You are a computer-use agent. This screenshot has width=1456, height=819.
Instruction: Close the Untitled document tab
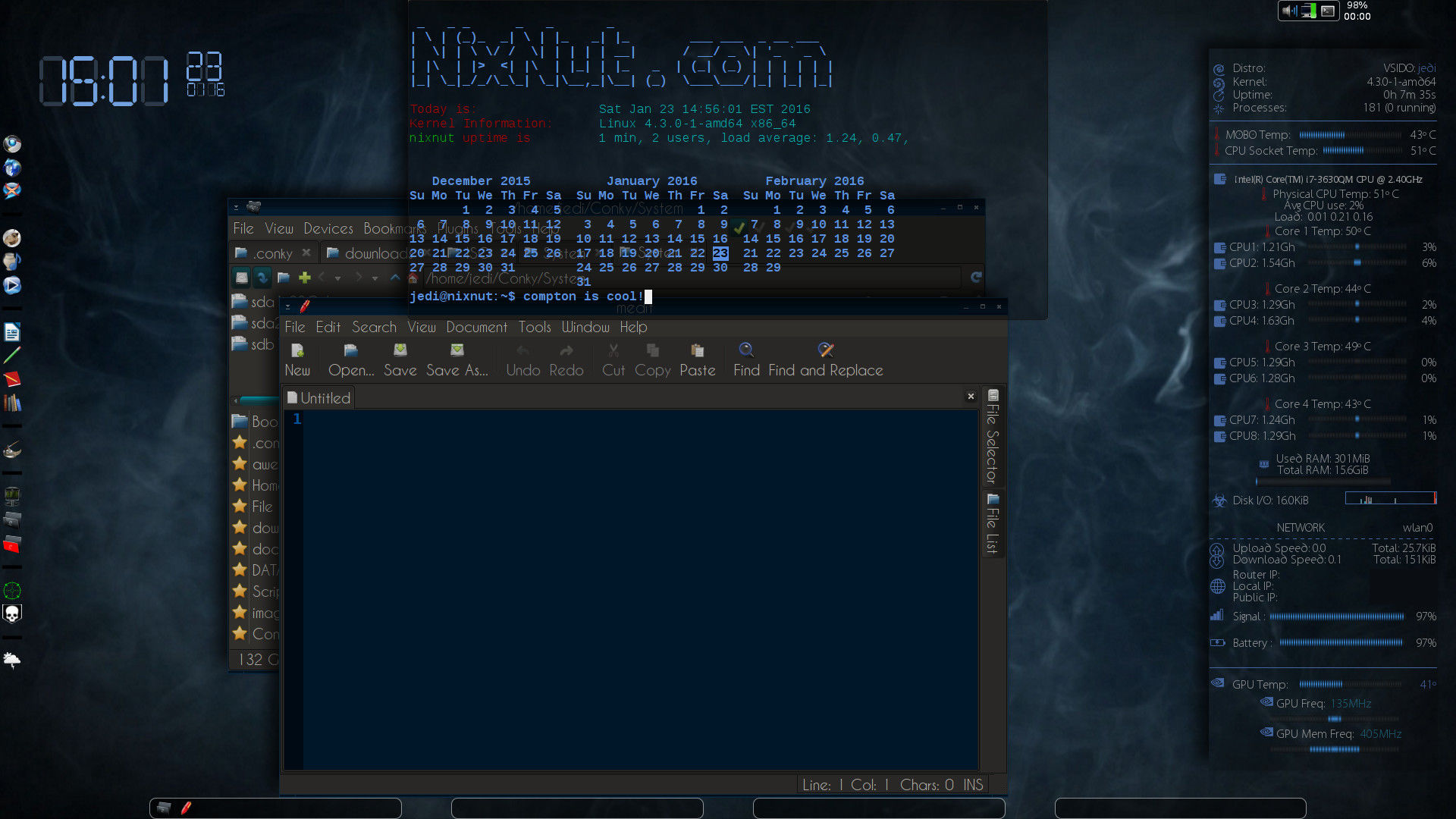point(971,396)
